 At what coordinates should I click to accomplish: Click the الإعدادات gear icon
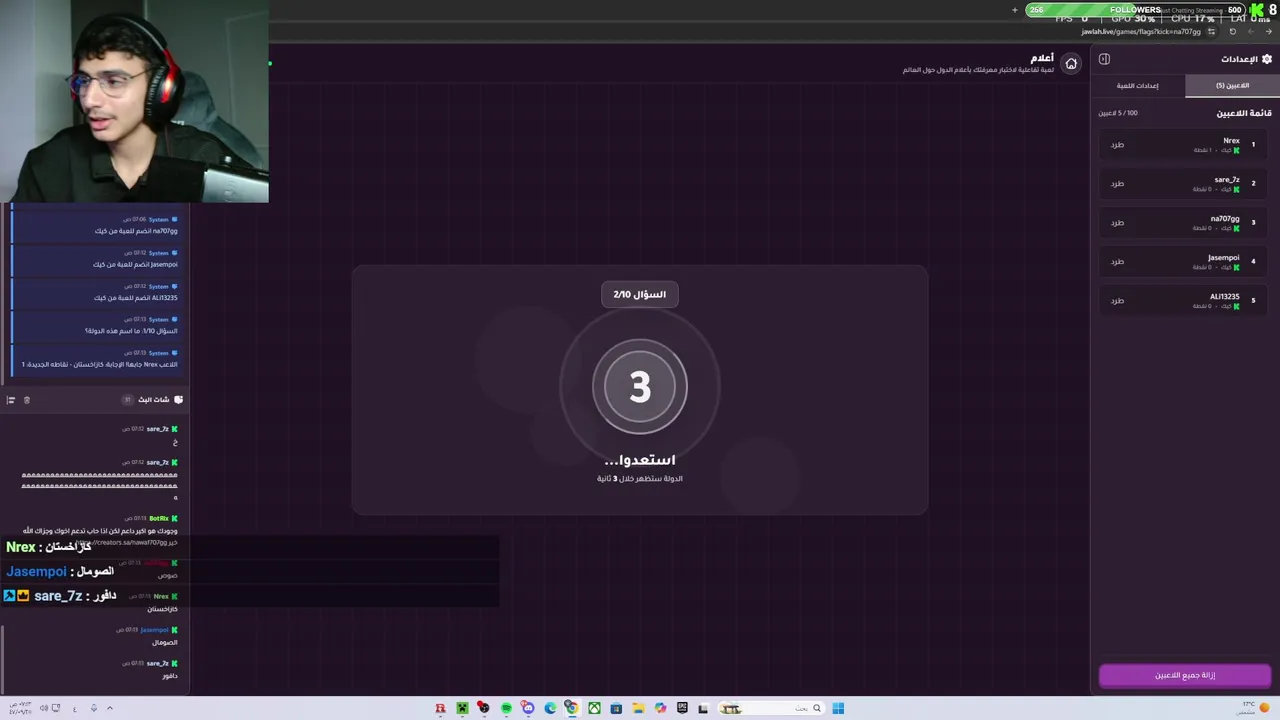click(1267, 59)
